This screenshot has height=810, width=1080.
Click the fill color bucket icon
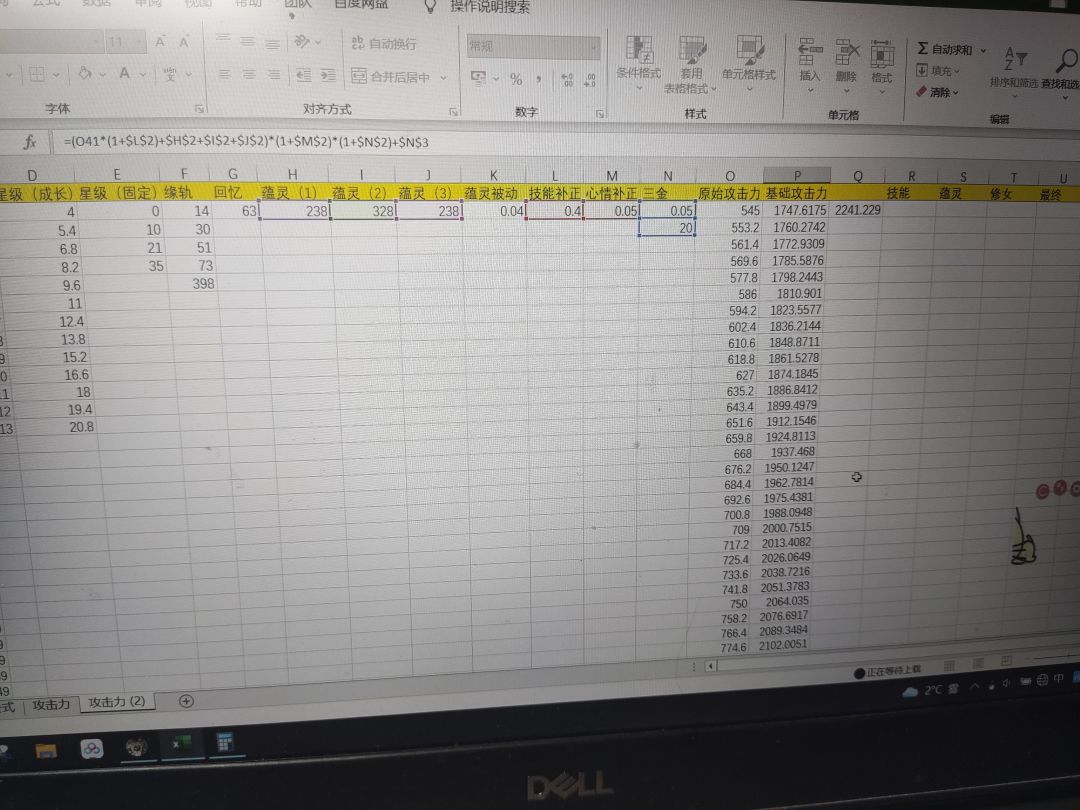[85, 73]
